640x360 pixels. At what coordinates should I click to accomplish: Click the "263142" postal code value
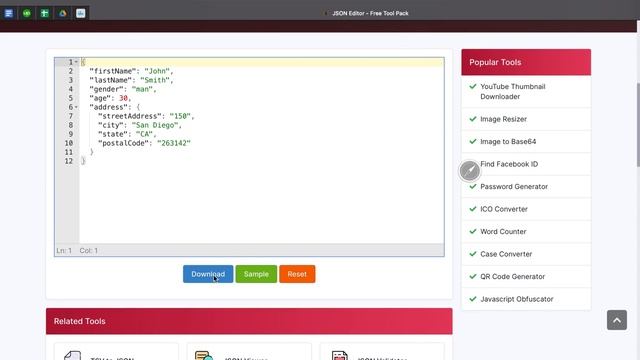174,143
